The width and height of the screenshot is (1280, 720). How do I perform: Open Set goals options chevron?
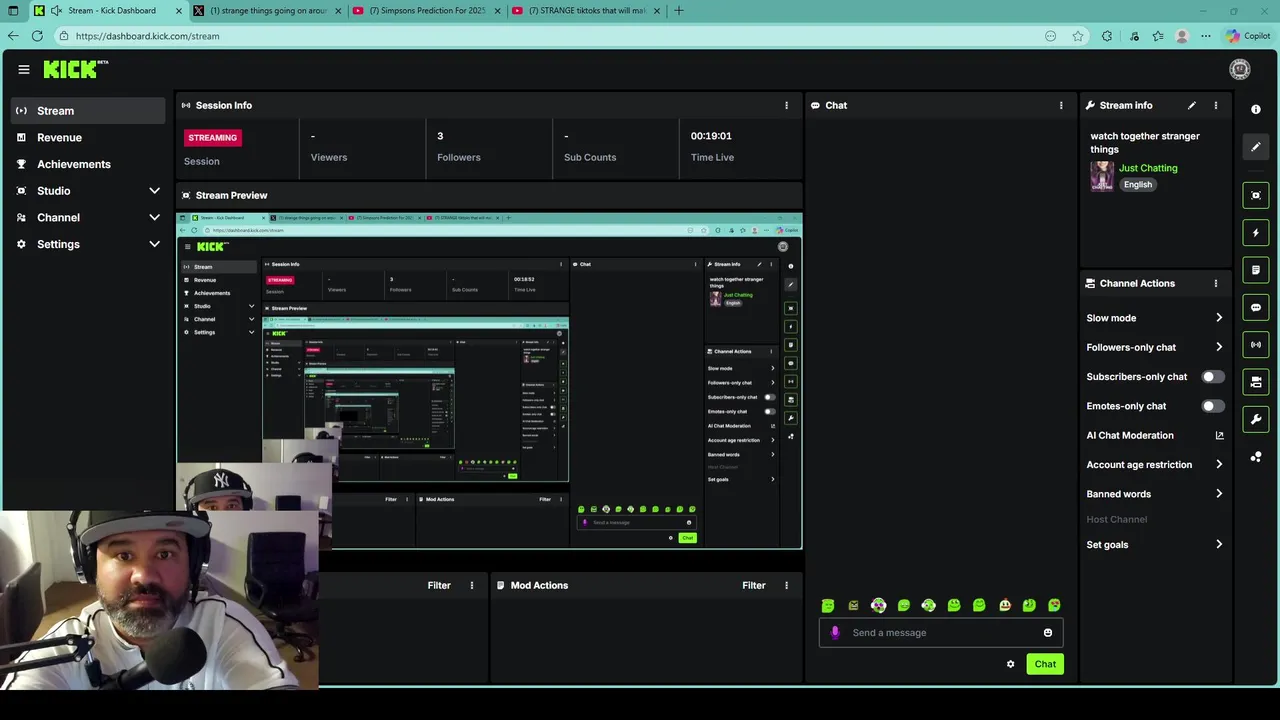point(1219,544)
